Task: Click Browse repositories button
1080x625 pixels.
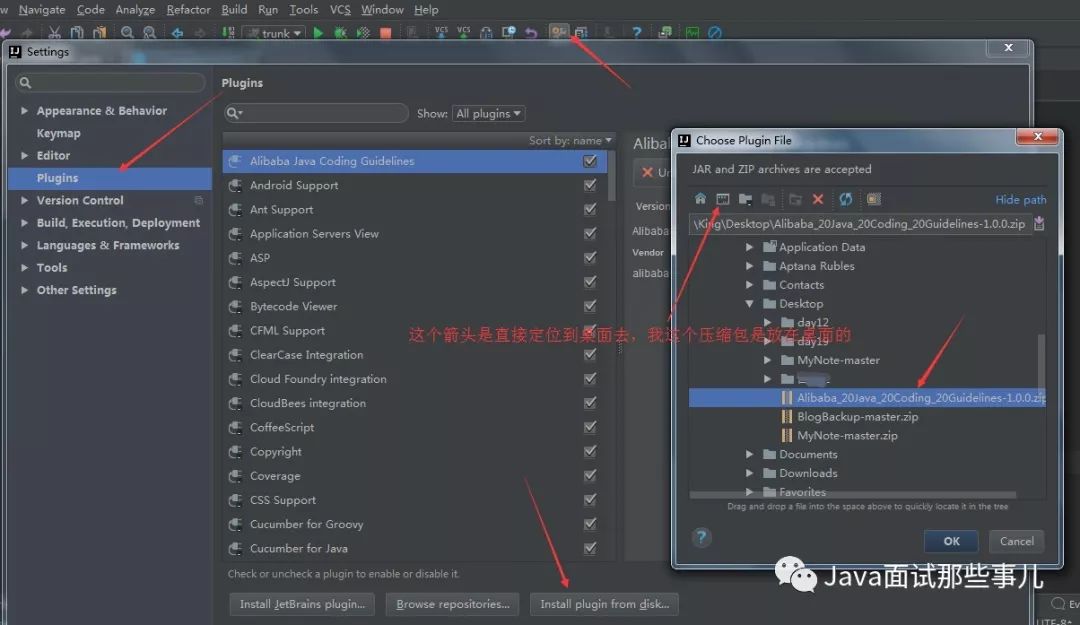Action: (x=453, y=604)
